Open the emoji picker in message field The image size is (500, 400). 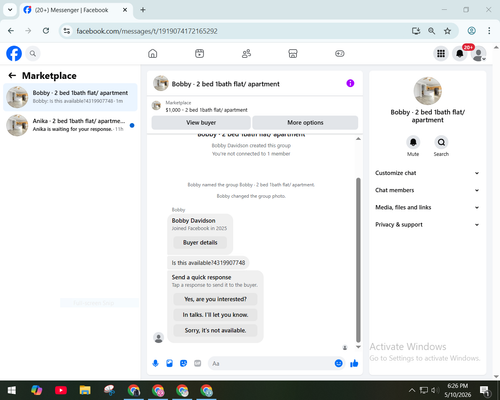point(338,363)
